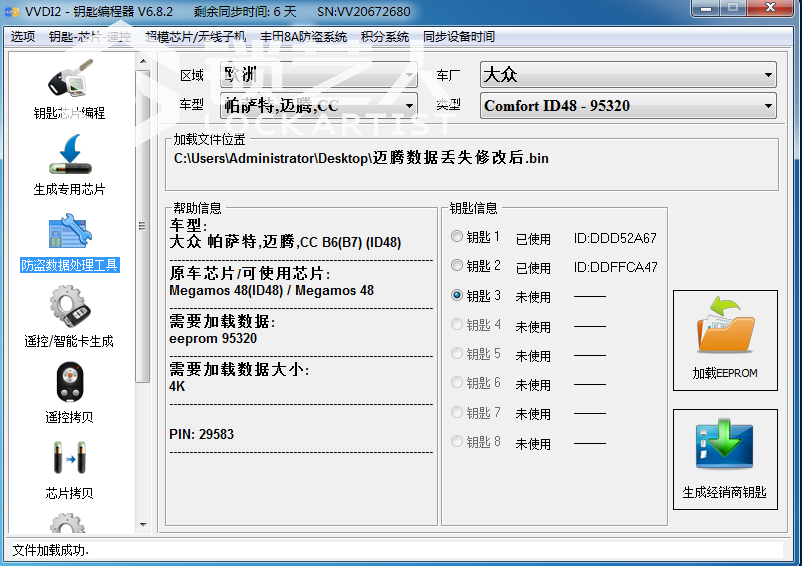Open the 积分系统 points system menu
Screen dimensions: 802x566
point(385,37)
